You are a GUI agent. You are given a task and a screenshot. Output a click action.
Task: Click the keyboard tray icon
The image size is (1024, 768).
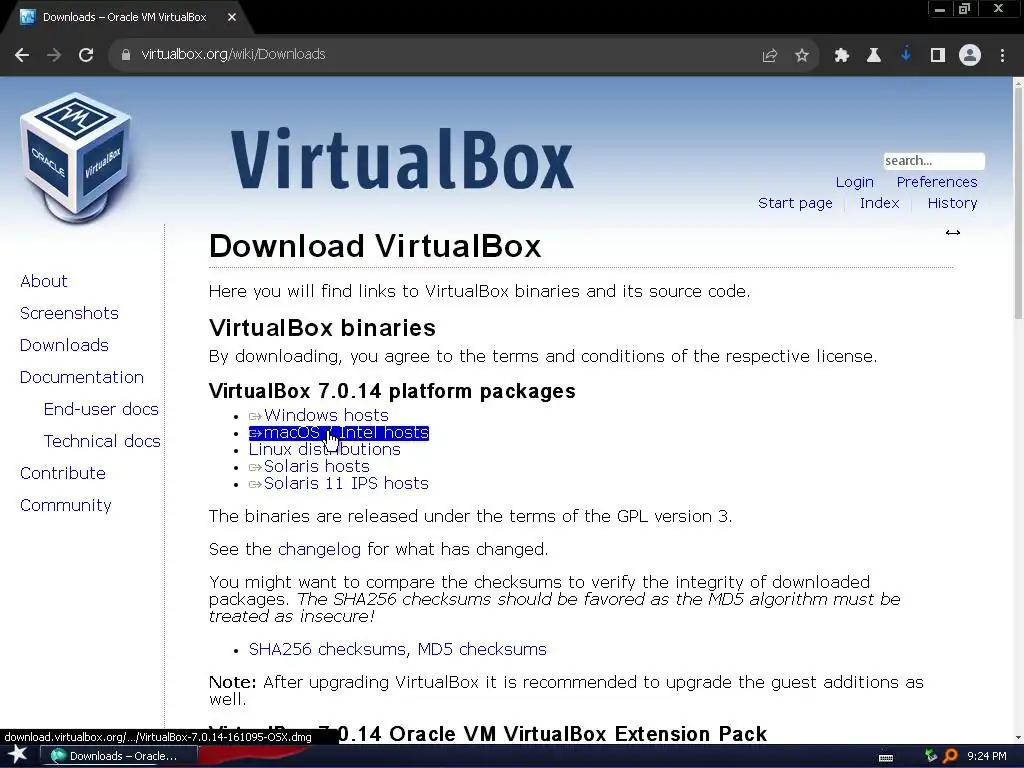[x=886, y=758]
